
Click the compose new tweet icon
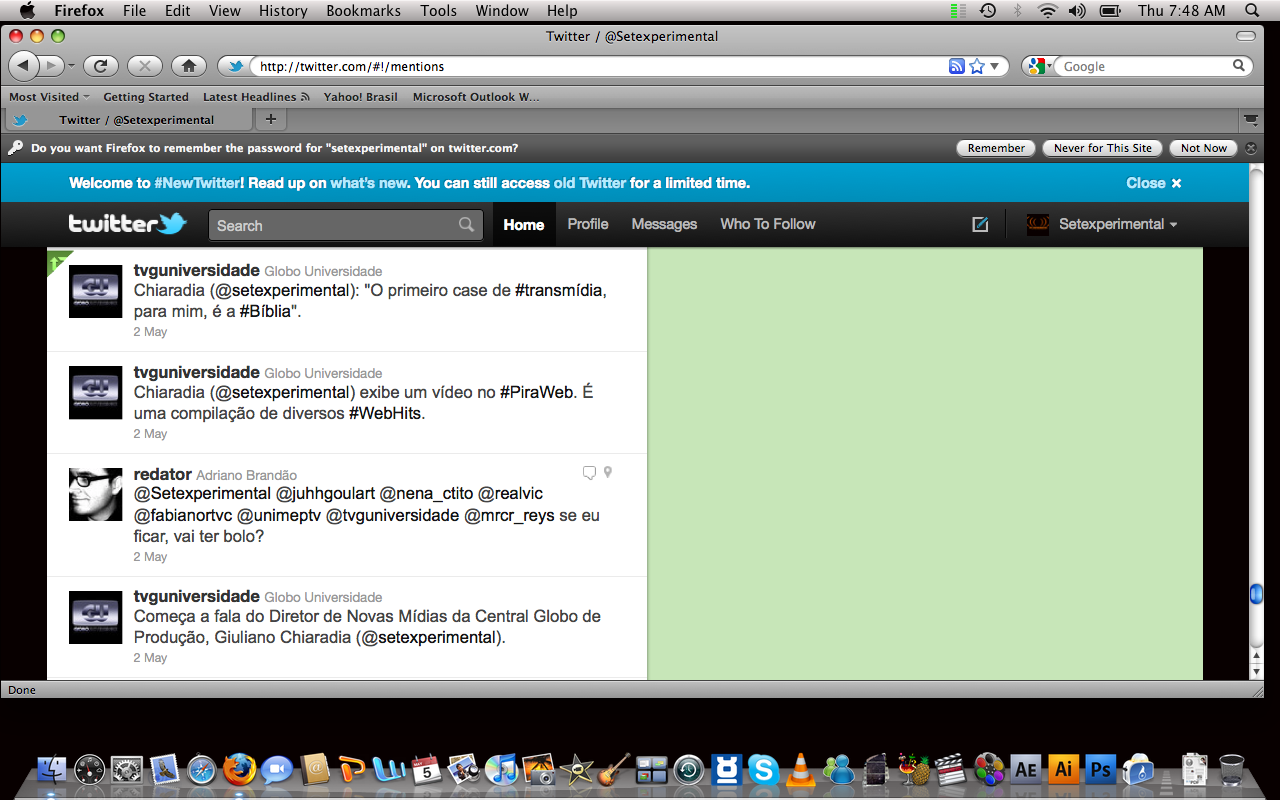980,225
